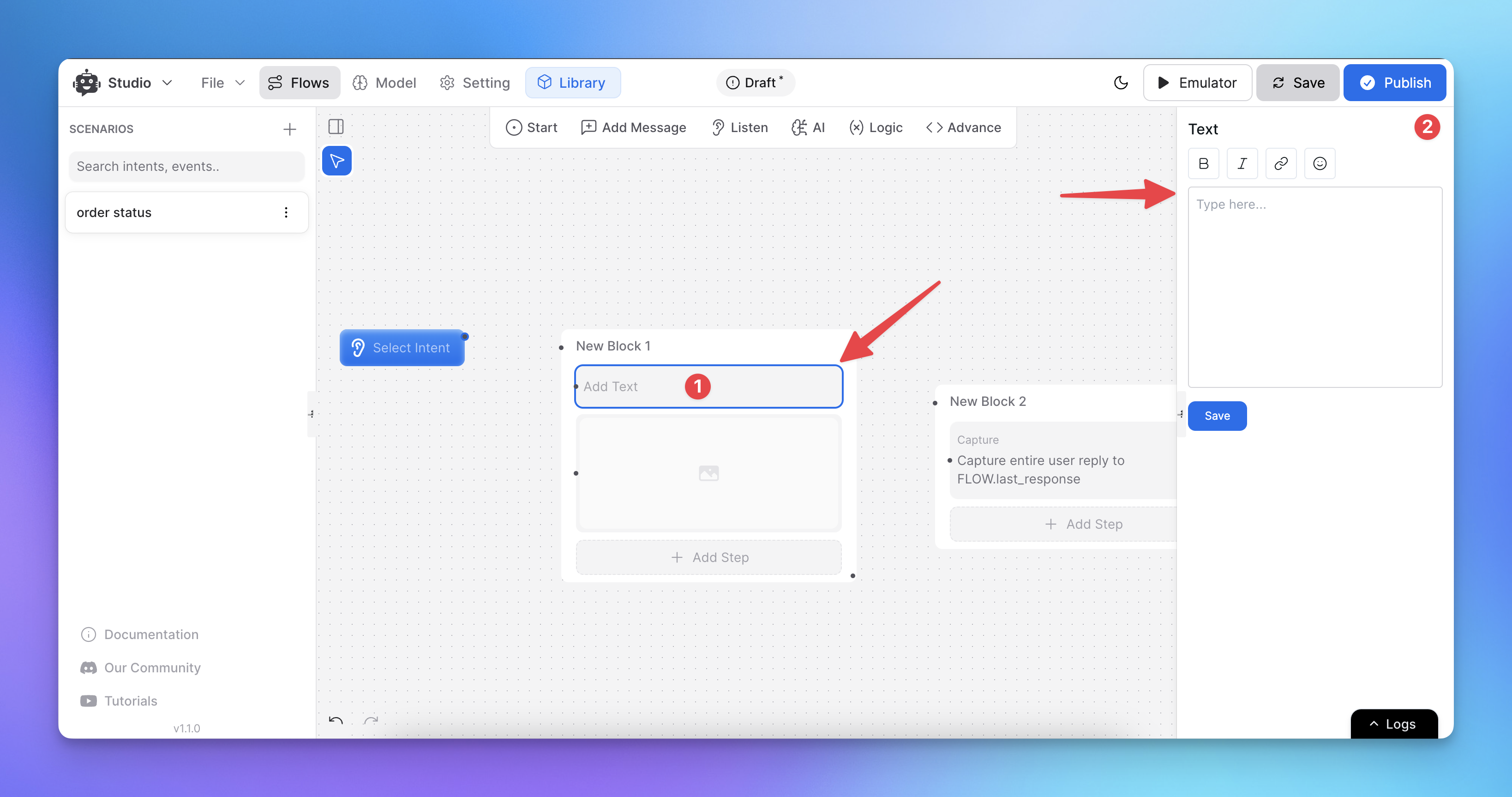Focus the Search intents, events field

click(186, 166)
